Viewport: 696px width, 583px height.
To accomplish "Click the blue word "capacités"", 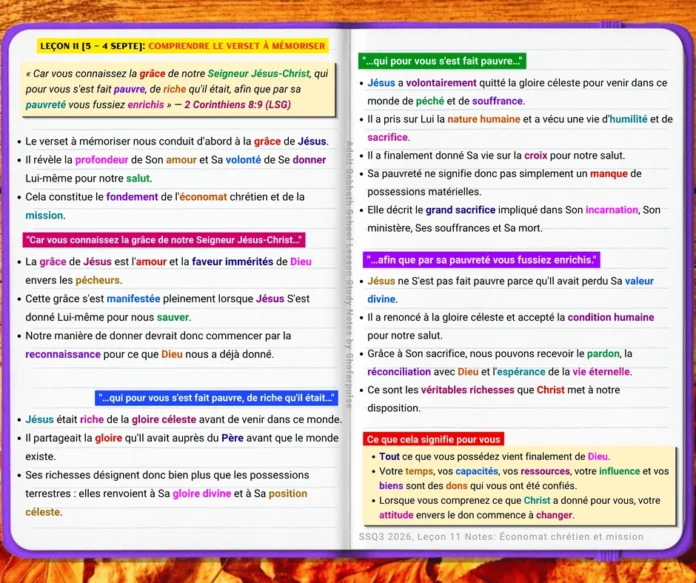I will point(476,472).
